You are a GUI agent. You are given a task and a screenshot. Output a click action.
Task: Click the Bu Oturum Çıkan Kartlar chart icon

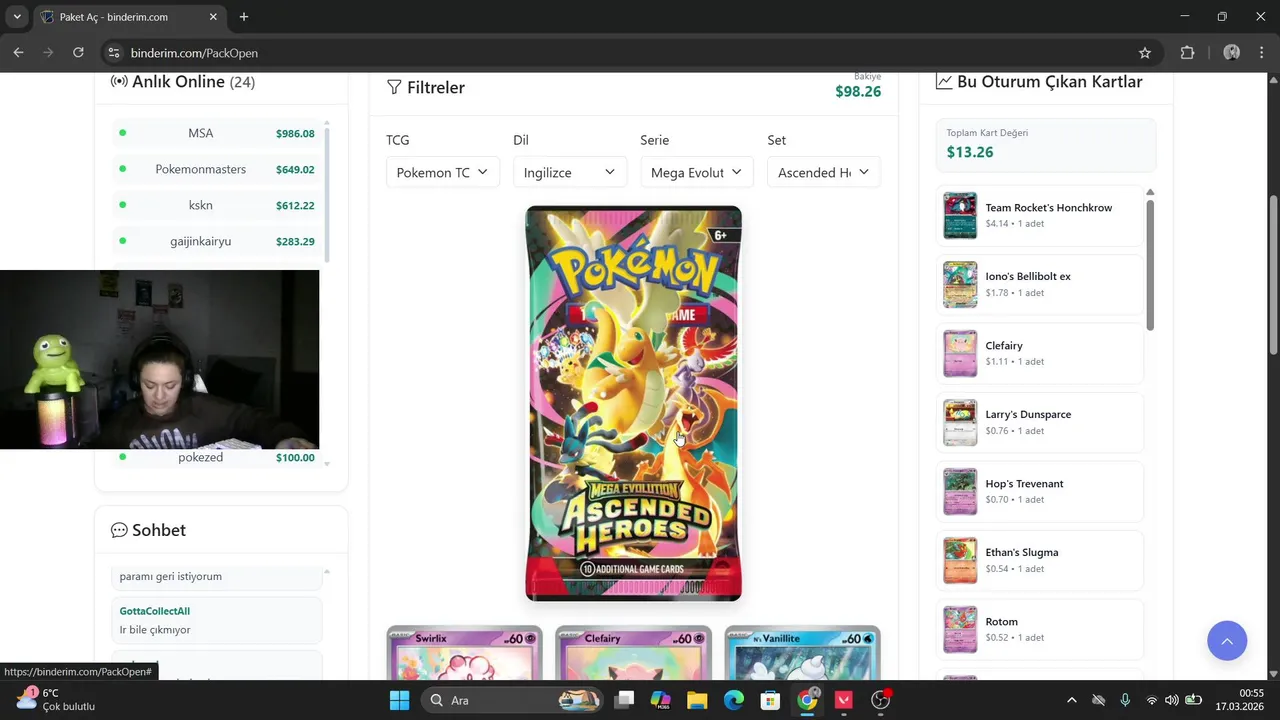[x=944, y=82]
